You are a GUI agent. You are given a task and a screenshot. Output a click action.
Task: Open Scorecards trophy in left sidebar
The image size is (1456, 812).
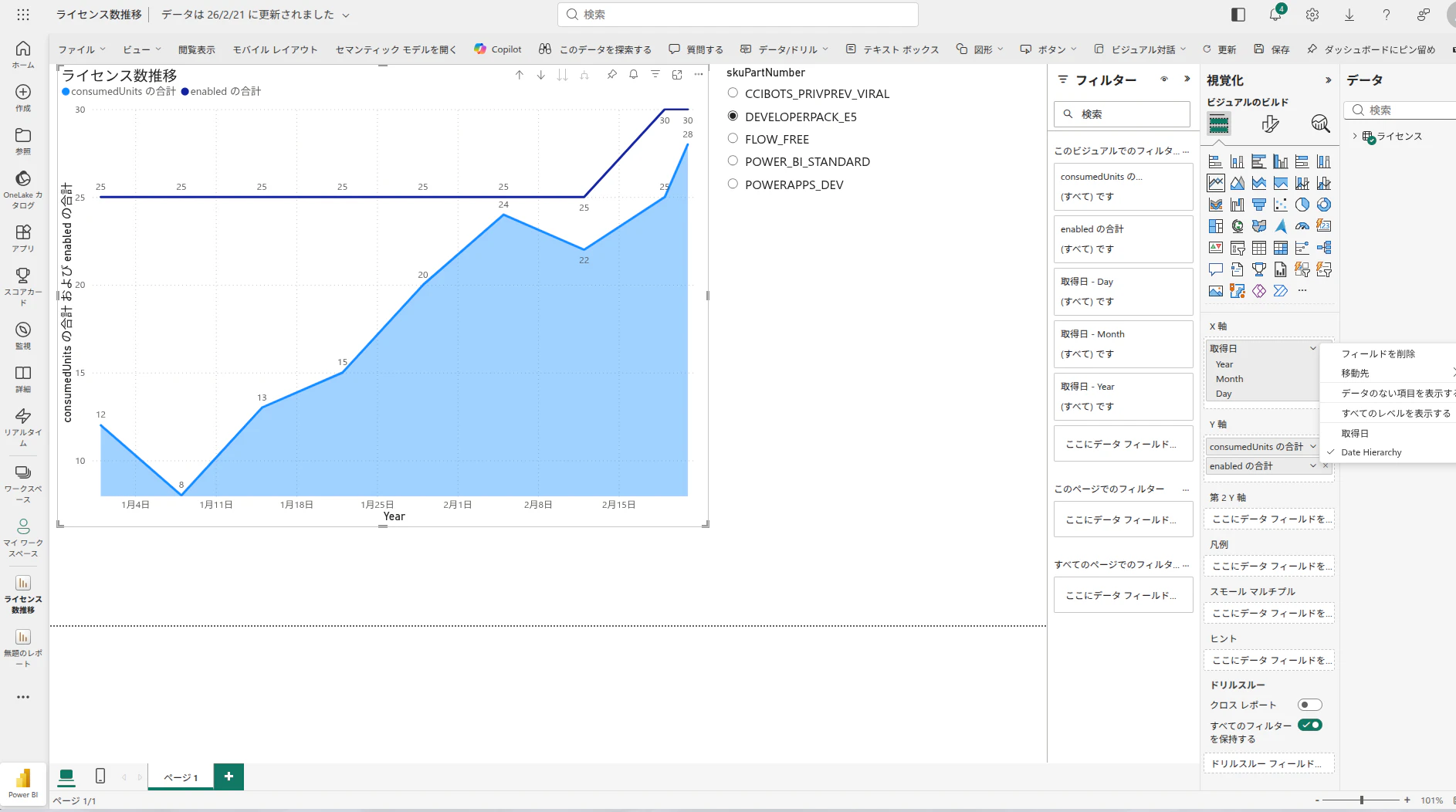23,286
